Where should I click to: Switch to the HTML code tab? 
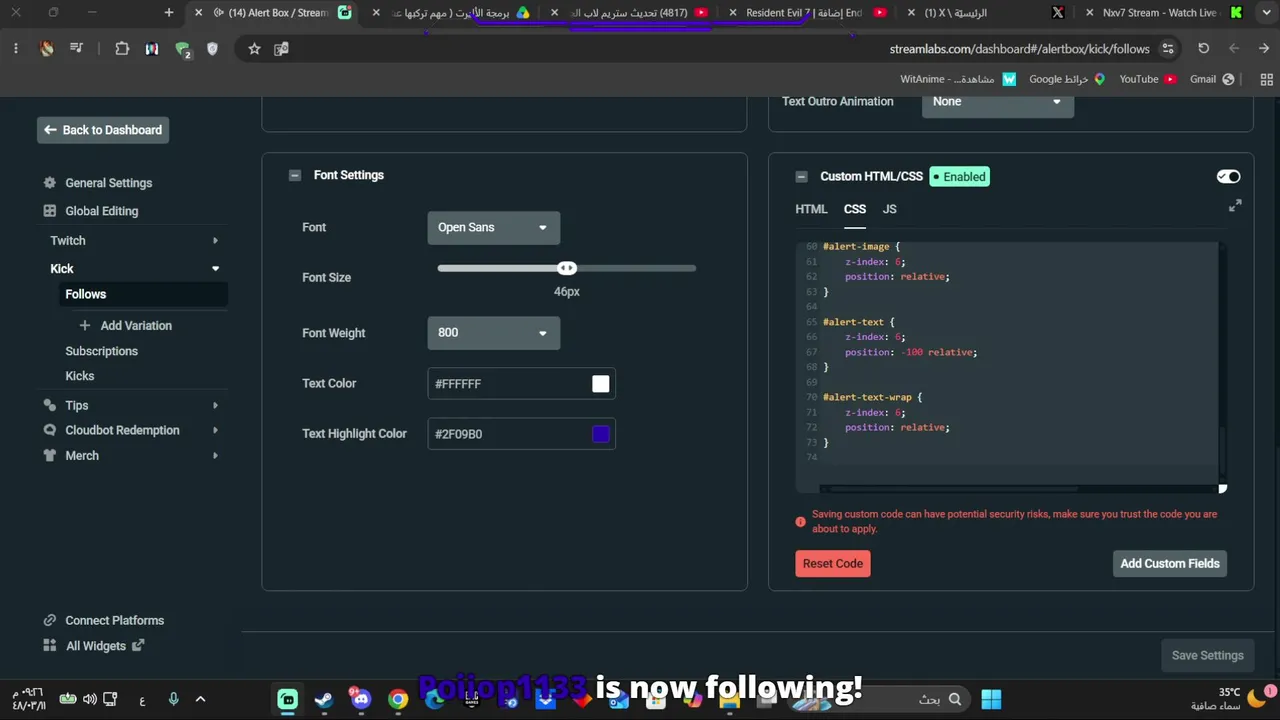tap(811, 209)
